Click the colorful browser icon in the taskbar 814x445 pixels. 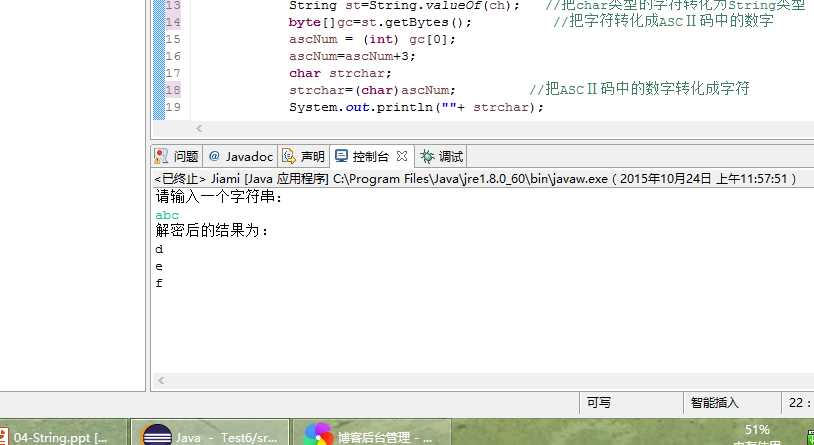[x=318, y=435]
